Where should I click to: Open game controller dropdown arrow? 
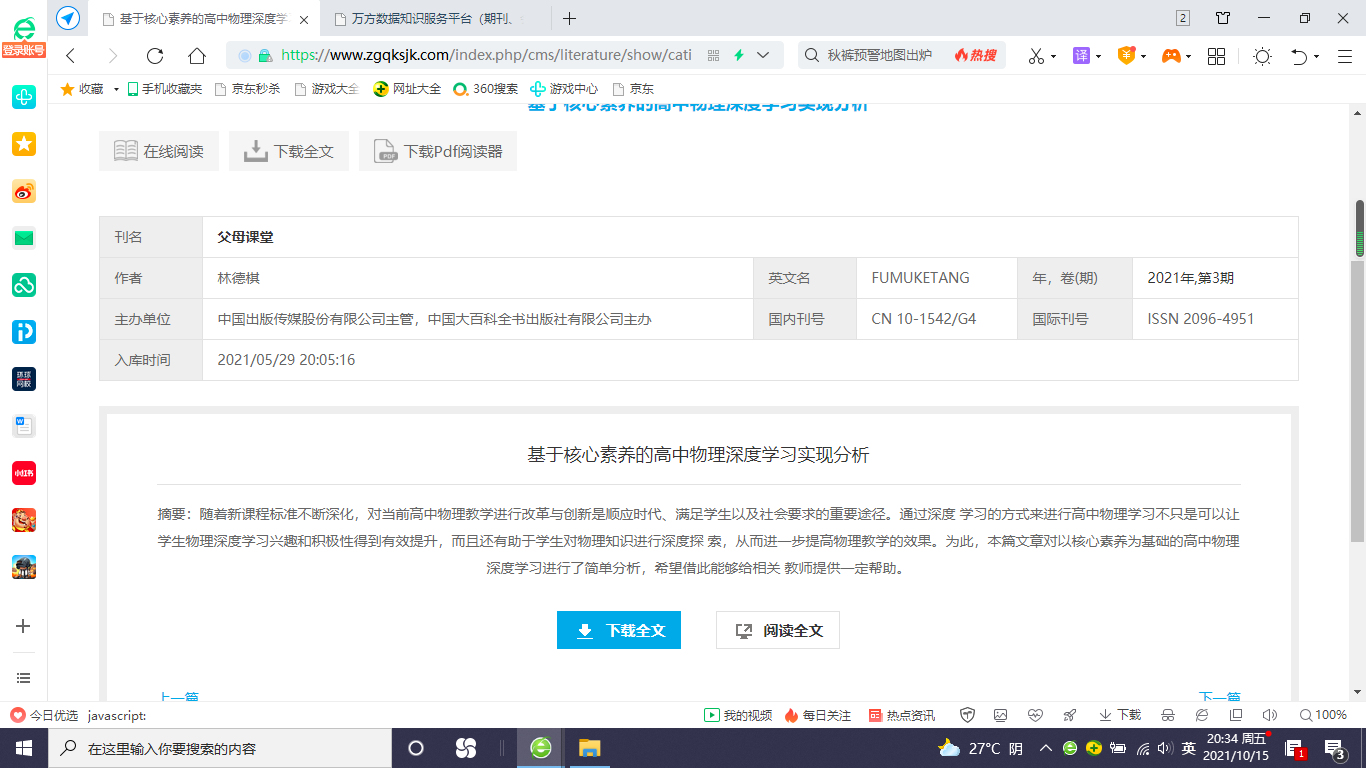click(x=1188, y=57)
